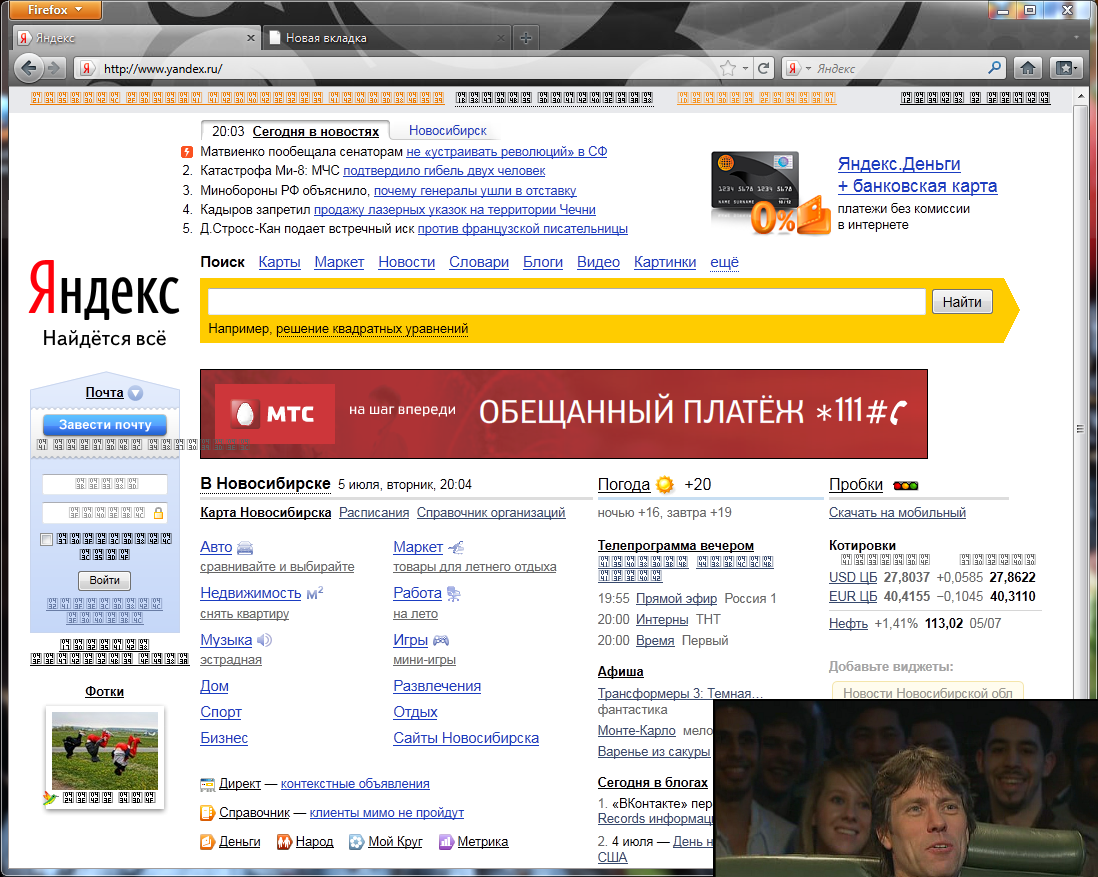Open the search engine dropdown in the search bar
The image size is (1098, 877).
pos(798,68)
